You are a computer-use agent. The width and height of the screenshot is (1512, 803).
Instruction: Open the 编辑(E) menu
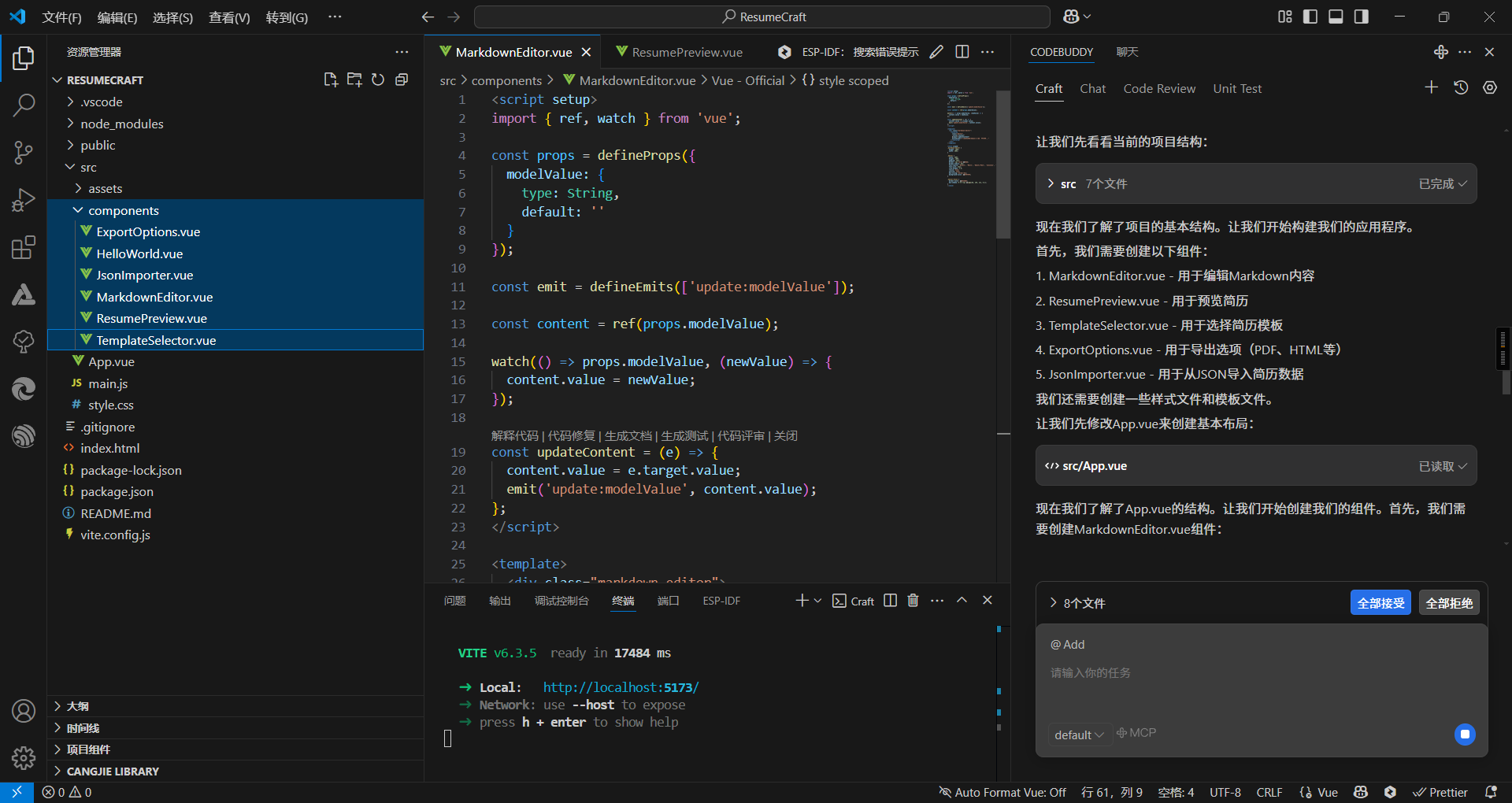coord(117,17)
